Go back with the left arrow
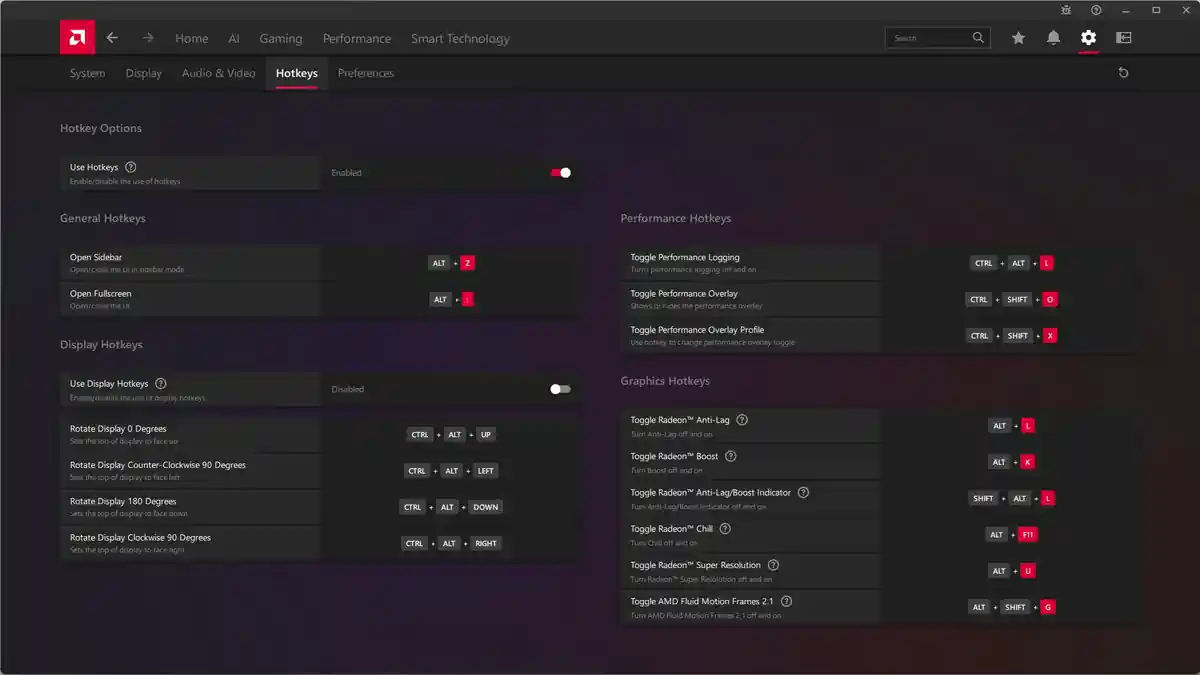1200x675 pixels. (x=112, y=38)
